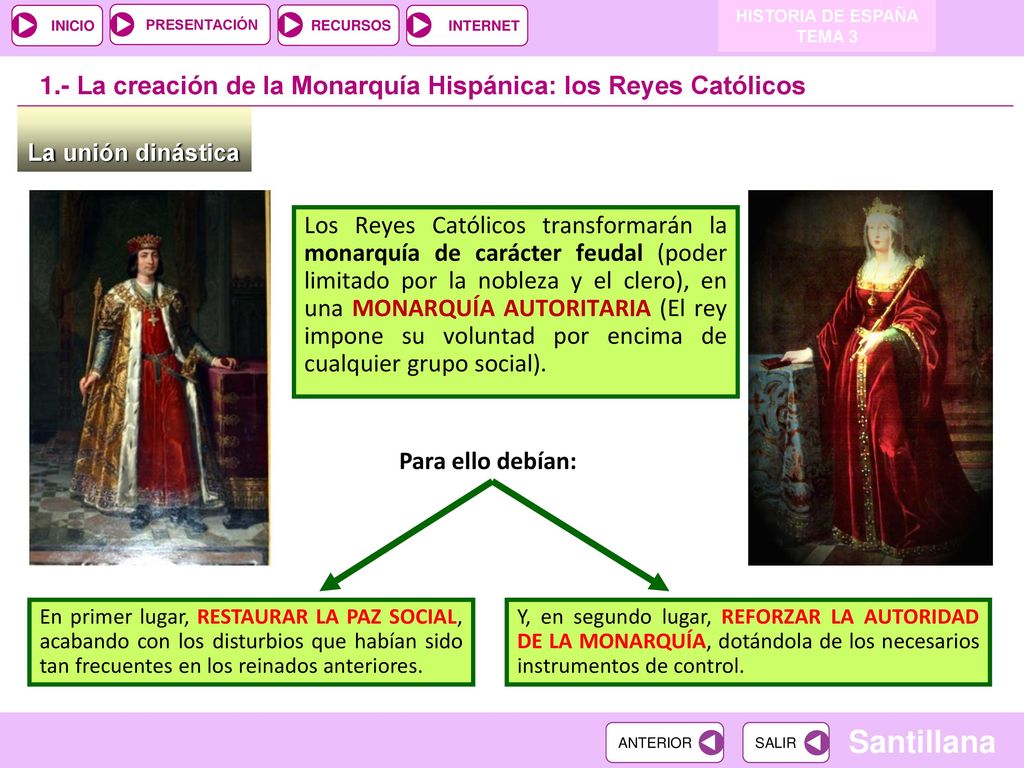1024x768 pixels.
Task: Go to previous slide via ANTERIOR text
Action: (x=654, y=743)
